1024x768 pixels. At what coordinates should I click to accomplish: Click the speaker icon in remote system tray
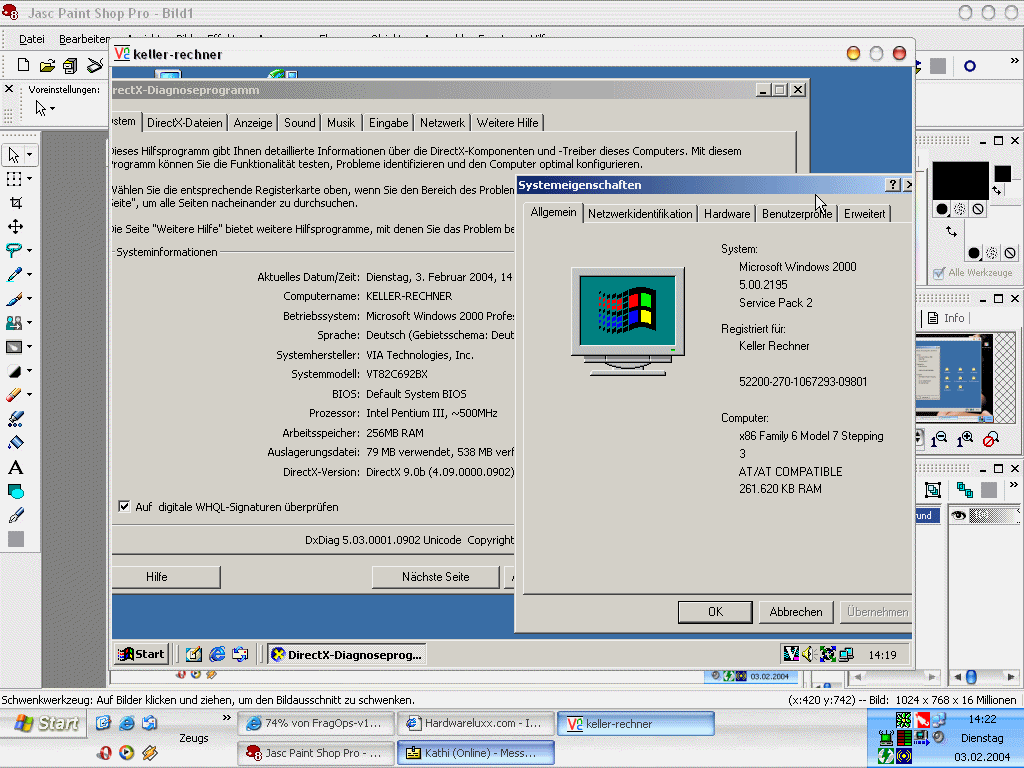808,654
